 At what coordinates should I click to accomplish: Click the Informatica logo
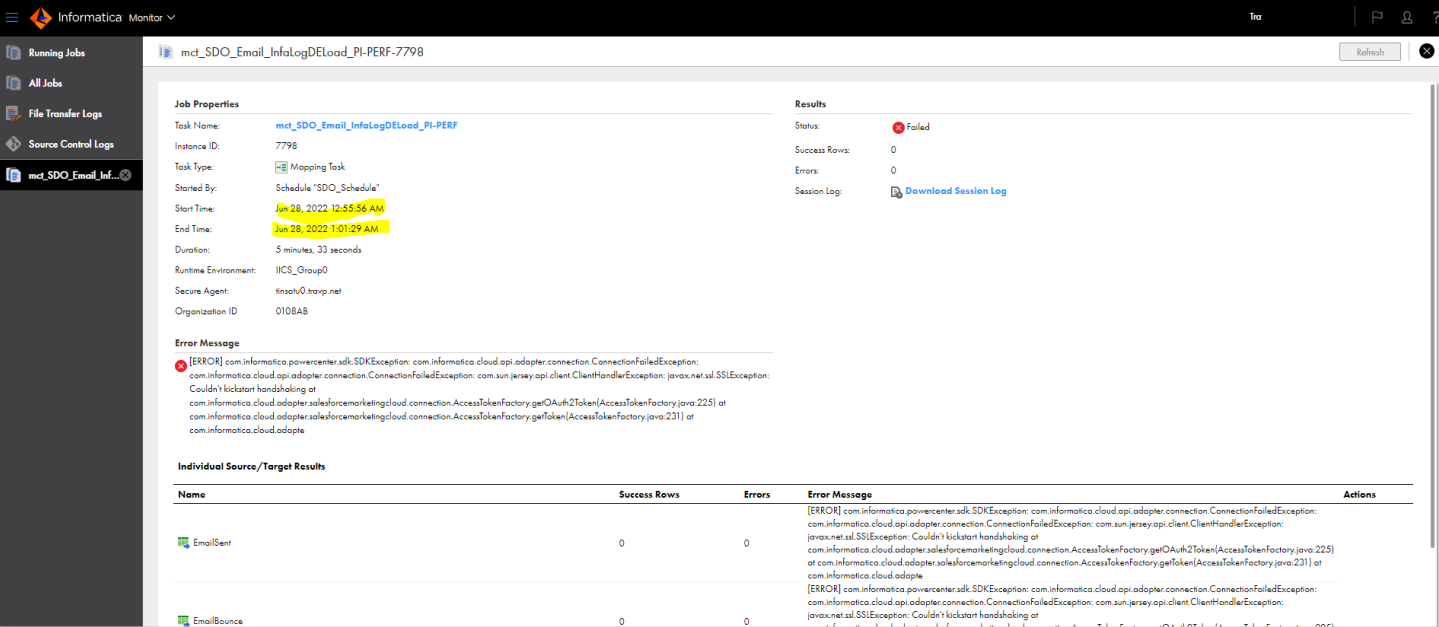coord(40,17)
